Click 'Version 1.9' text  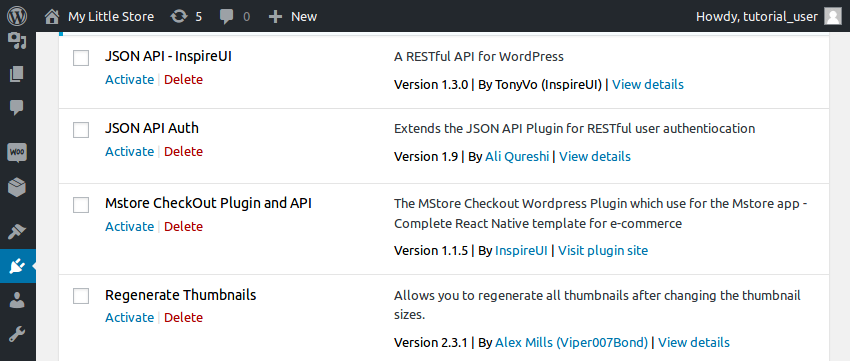[426, 157]
